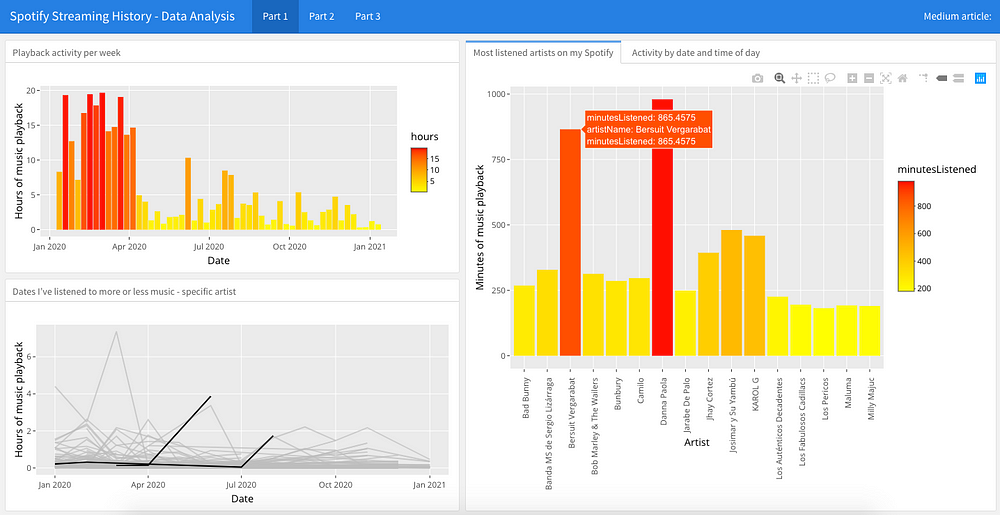Viewport: 1000px width, 515px height.
Task: Autoscale the artists chart
Action: [x=886, y=78]
